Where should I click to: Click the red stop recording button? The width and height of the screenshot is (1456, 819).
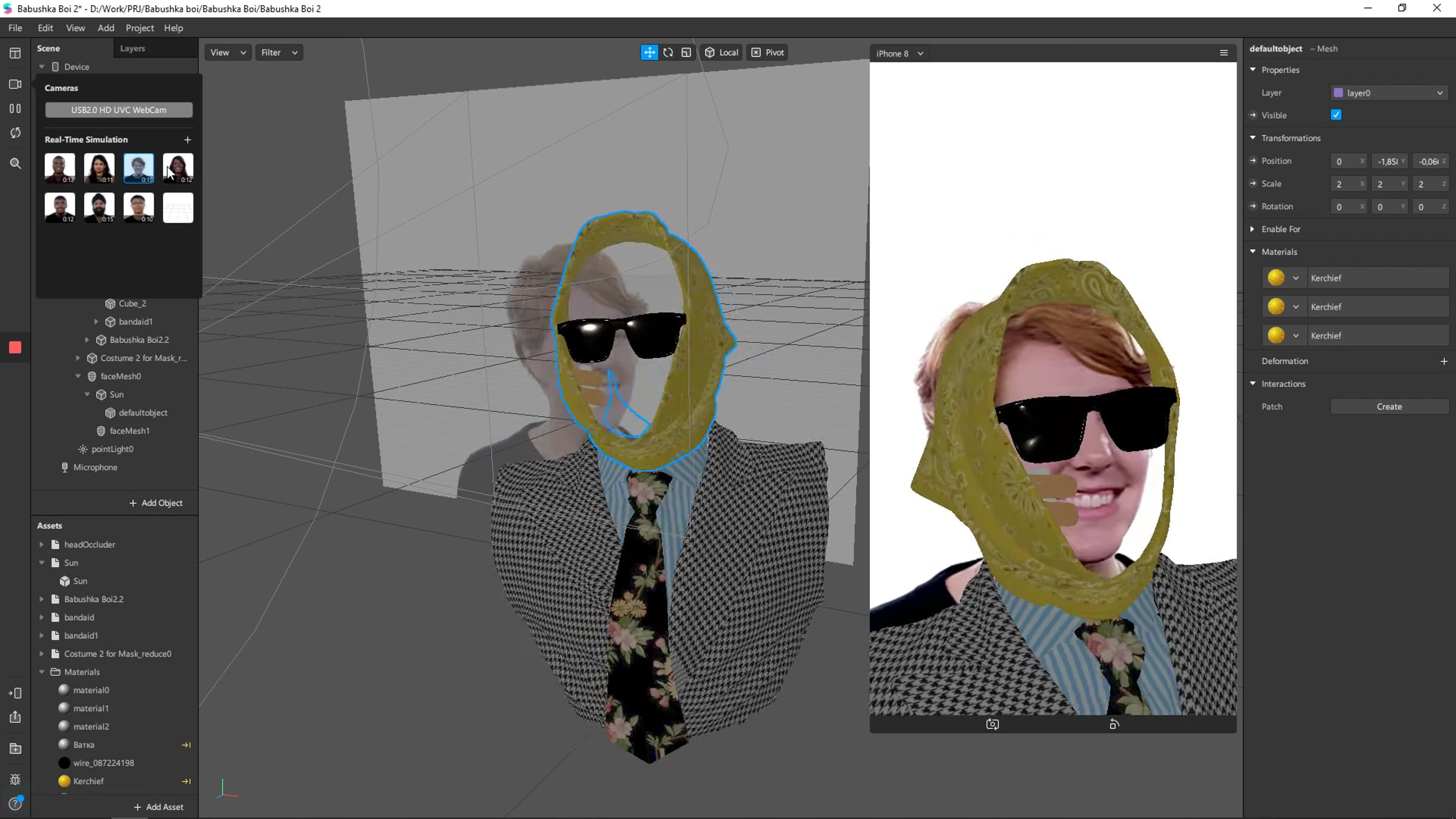(x=15, y=347)
